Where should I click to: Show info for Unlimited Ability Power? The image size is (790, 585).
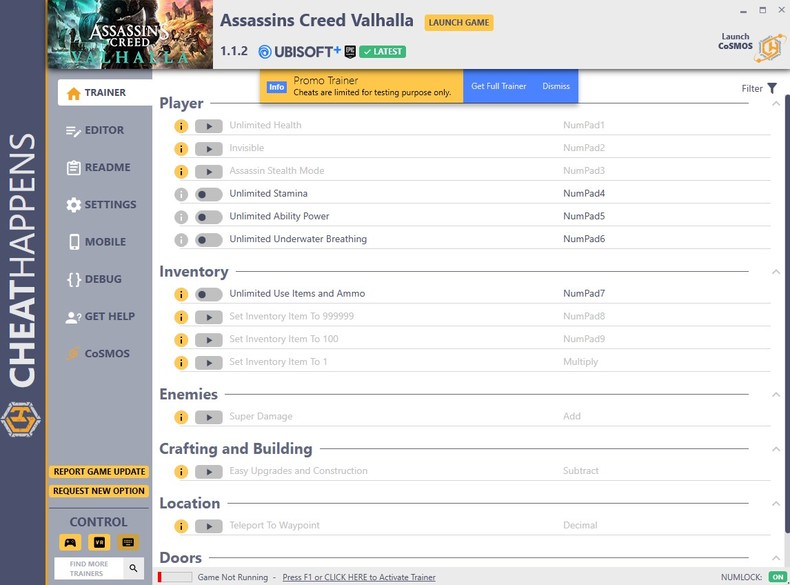(181, 217)
